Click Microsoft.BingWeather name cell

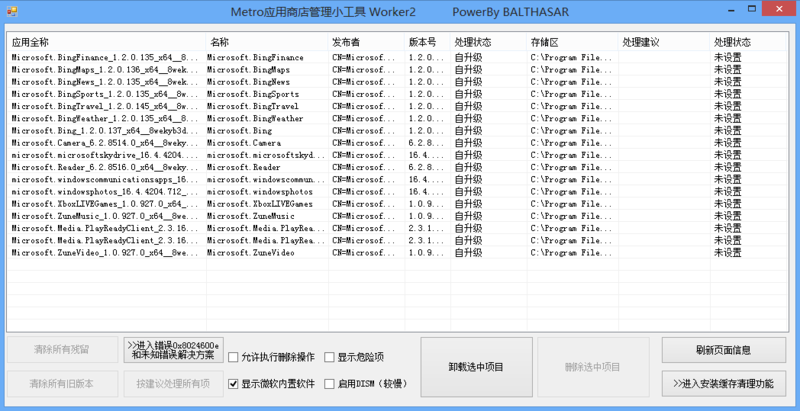(x=255, y=118)
